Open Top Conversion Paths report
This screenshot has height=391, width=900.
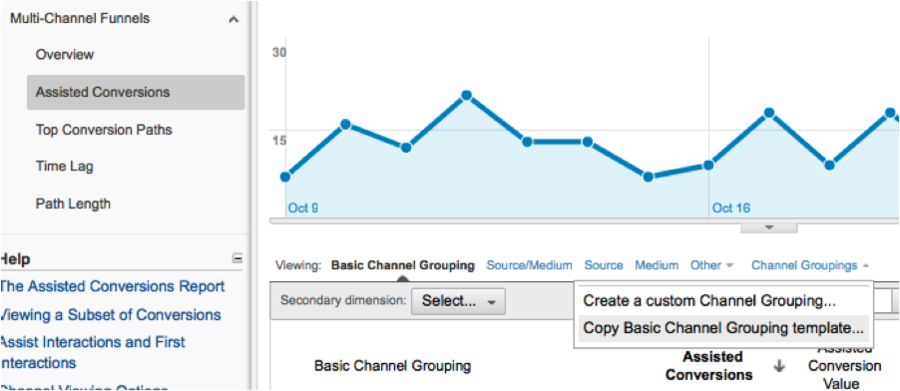(104, 130)
